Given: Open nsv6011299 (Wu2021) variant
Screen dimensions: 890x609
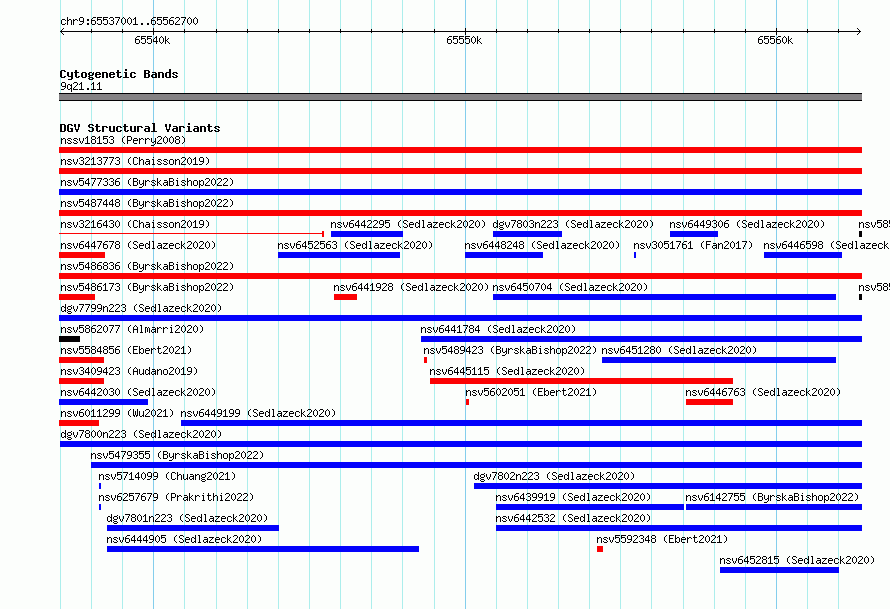Looking at the screenshot, I should (x=117, y=413).
